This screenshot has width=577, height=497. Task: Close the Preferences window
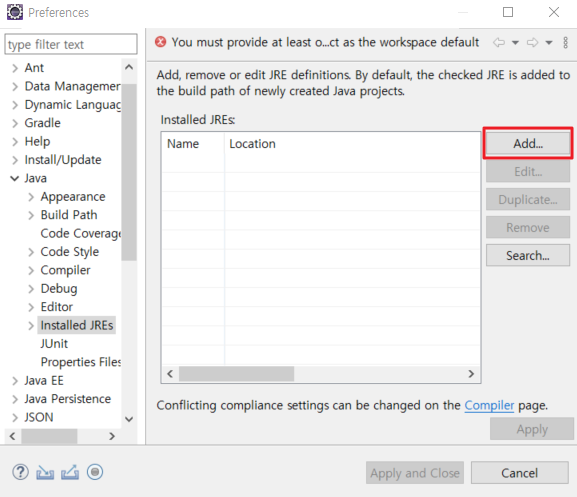(x=553, y=12)
